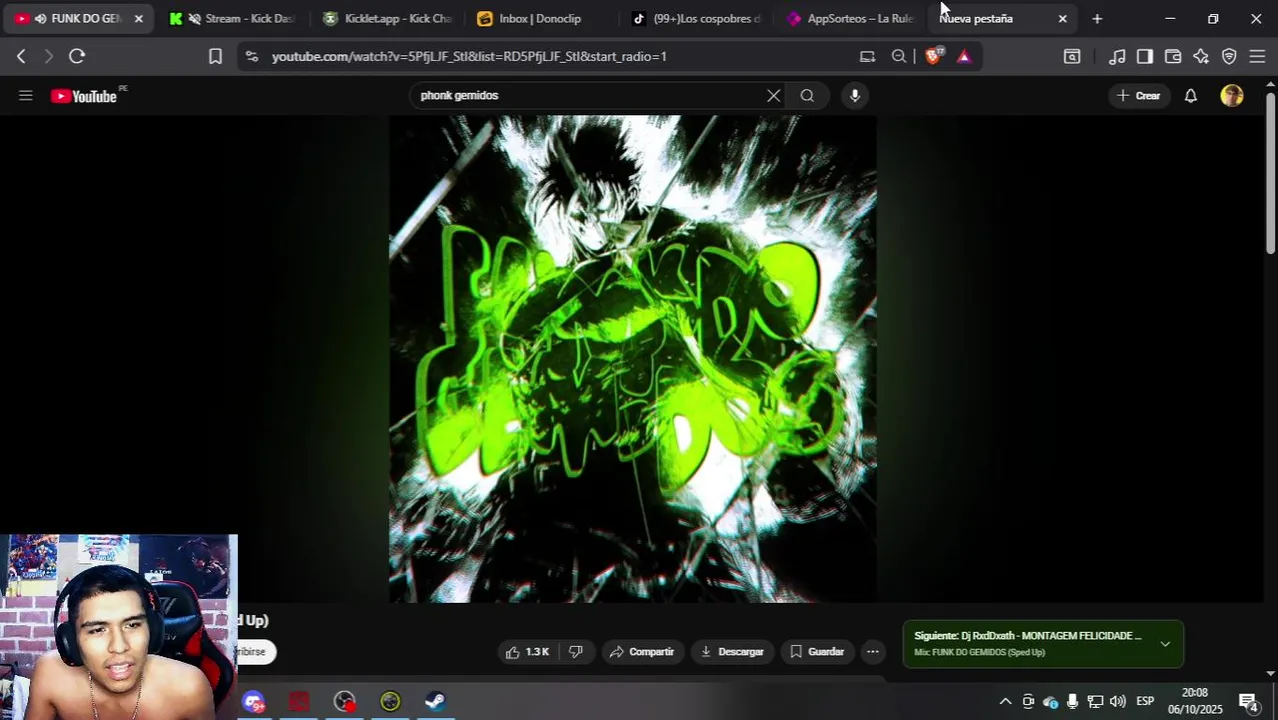The height and width of the screenshot is (720, 1278).
Task: Open Brave Shields lion icon
Action: coord(934,57)
